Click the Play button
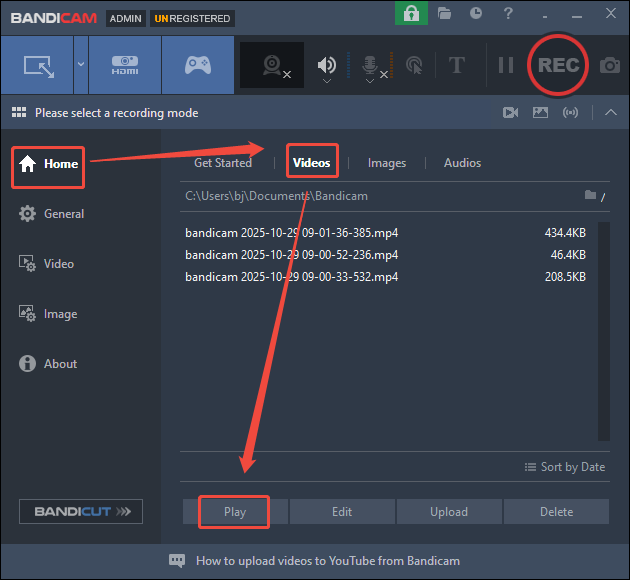 (235, 512)
